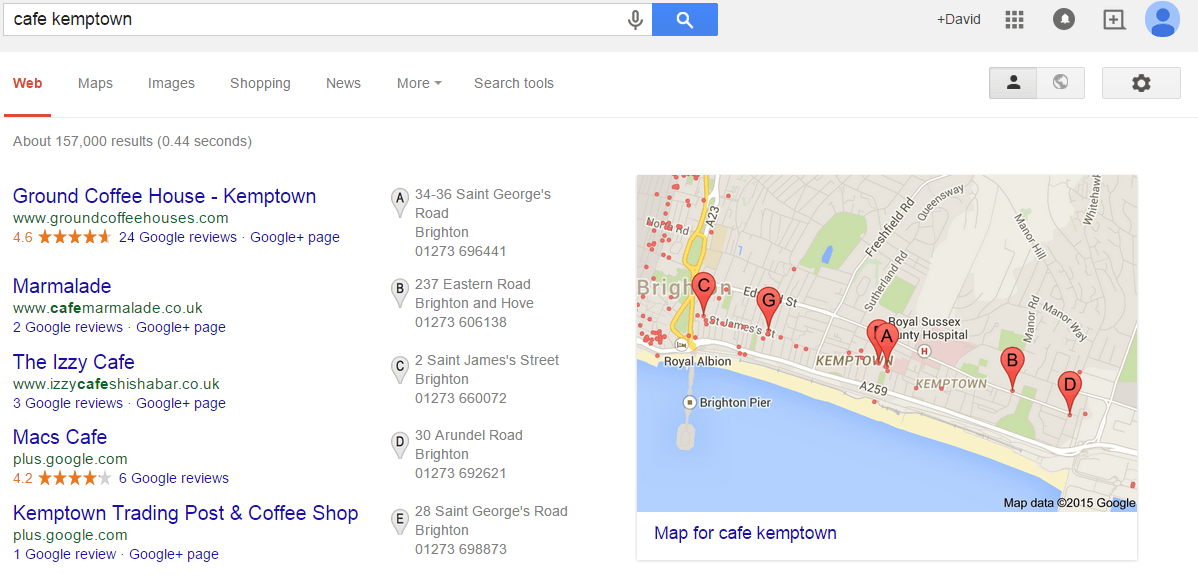Viewport: 1198px width, 577px height.
Task: Open the Google apps grid
Action: 1014,20
